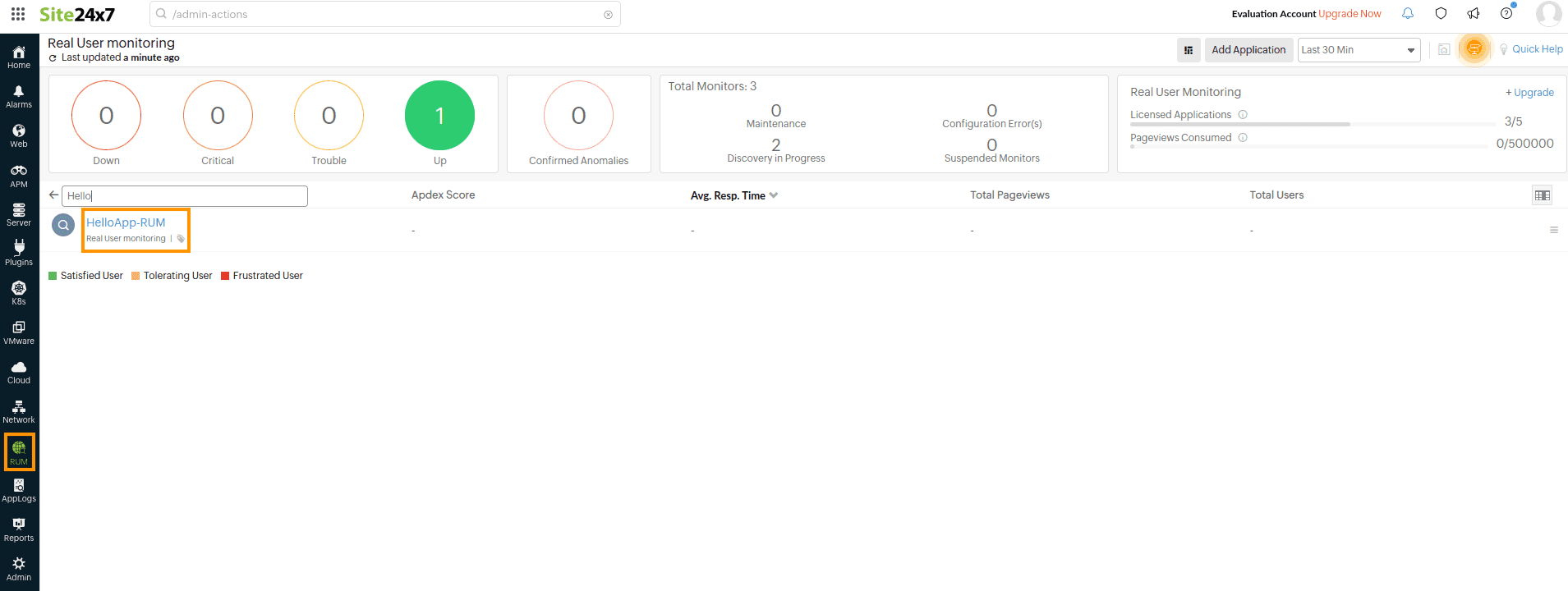The height and width of the screenshot is (591, 1568).
Task: Open the column chooser table icon
Action: (x=1542, y=195)
